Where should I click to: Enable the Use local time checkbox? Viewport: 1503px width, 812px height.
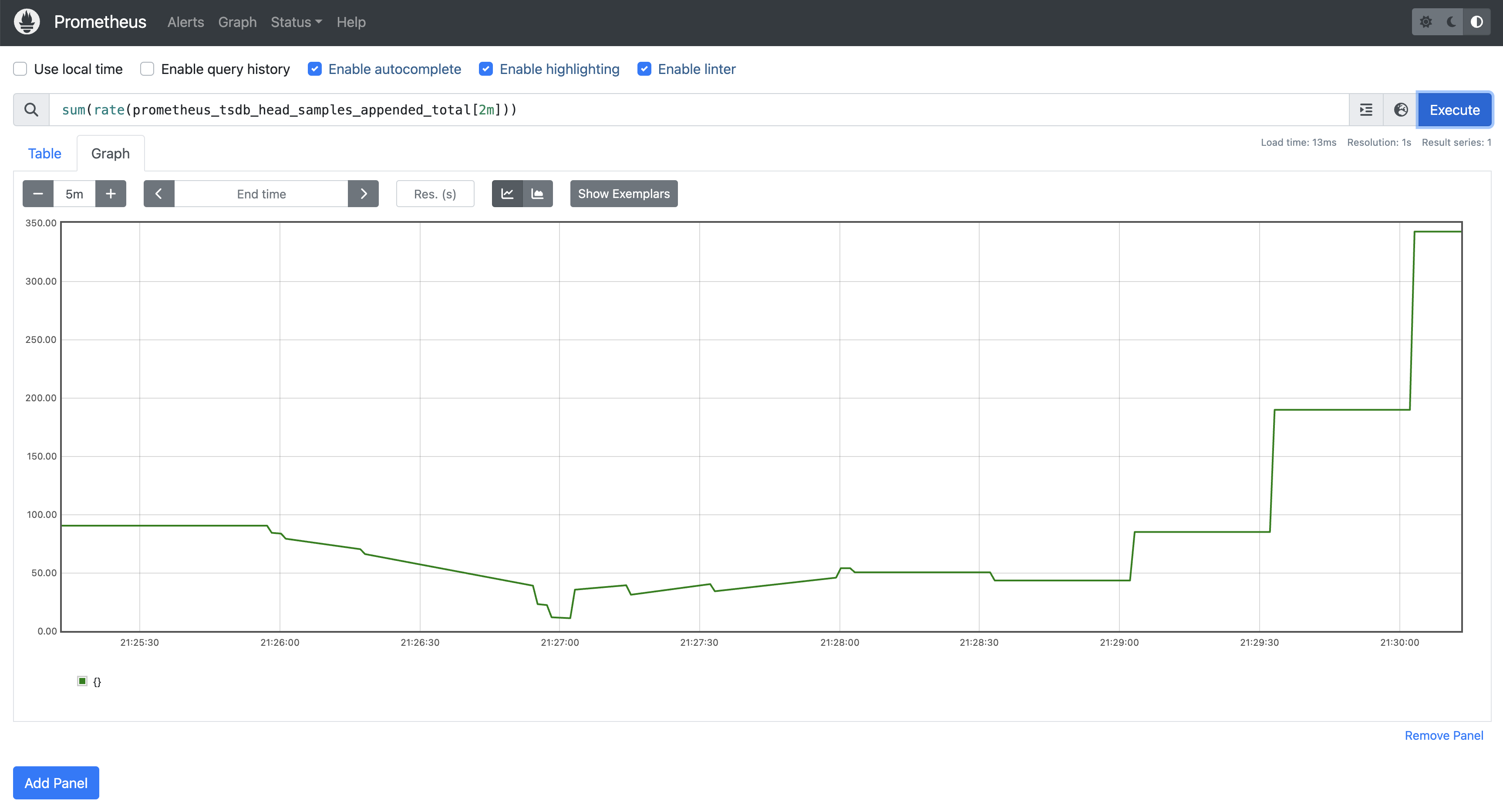click(20, 69)
